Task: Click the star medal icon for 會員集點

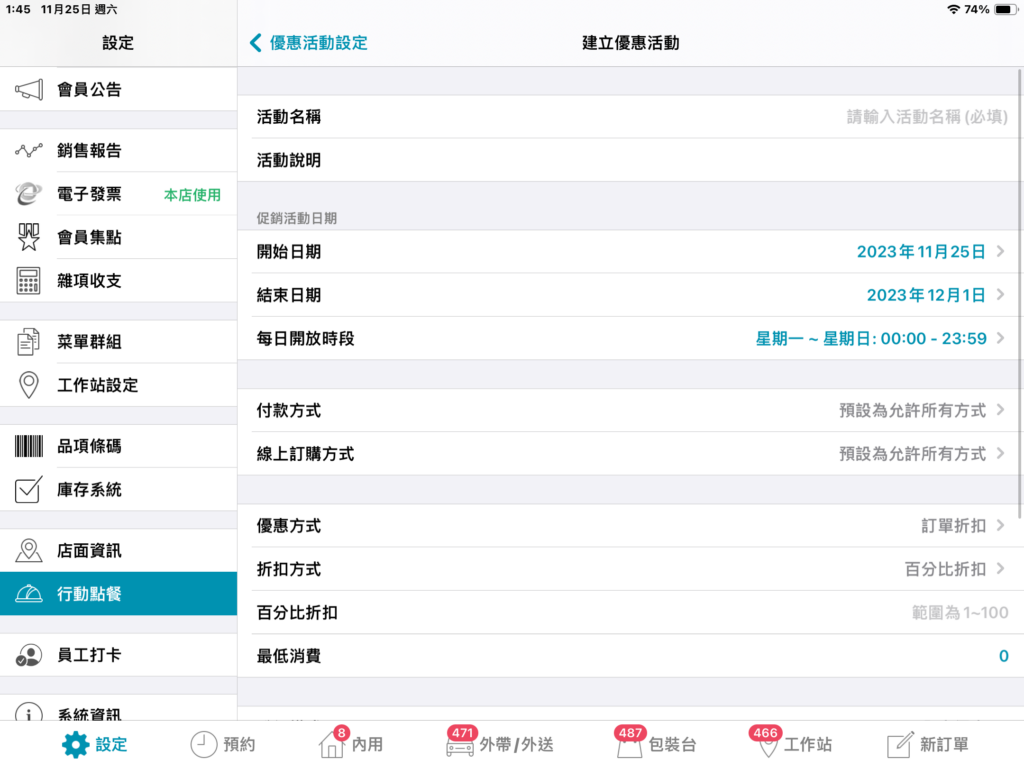Action: [29, 237]
